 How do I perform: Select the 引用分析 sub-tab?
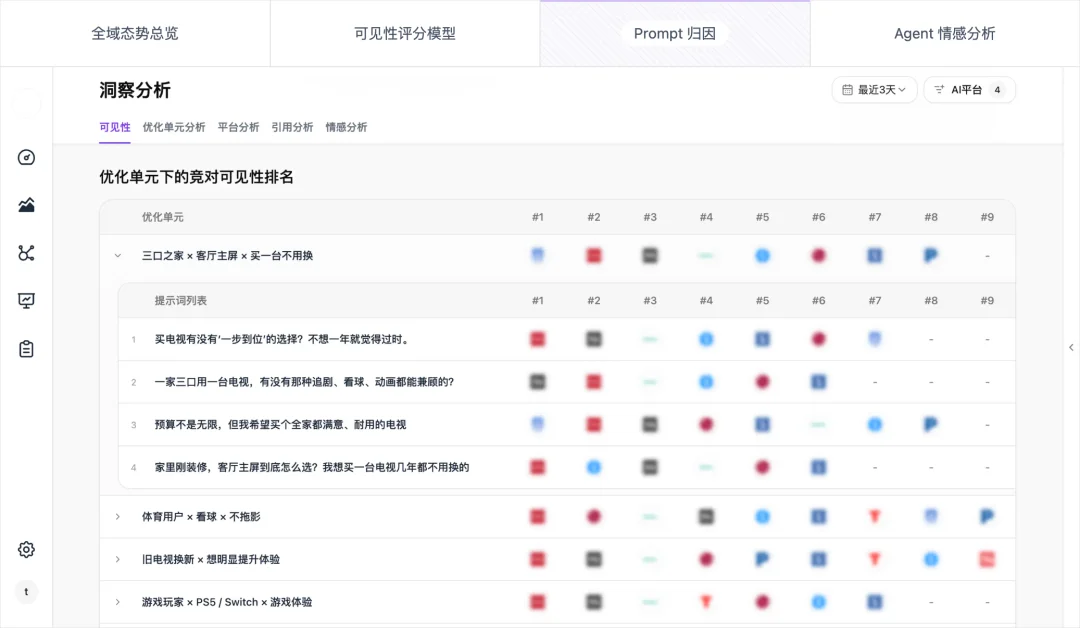click(292, 127)
